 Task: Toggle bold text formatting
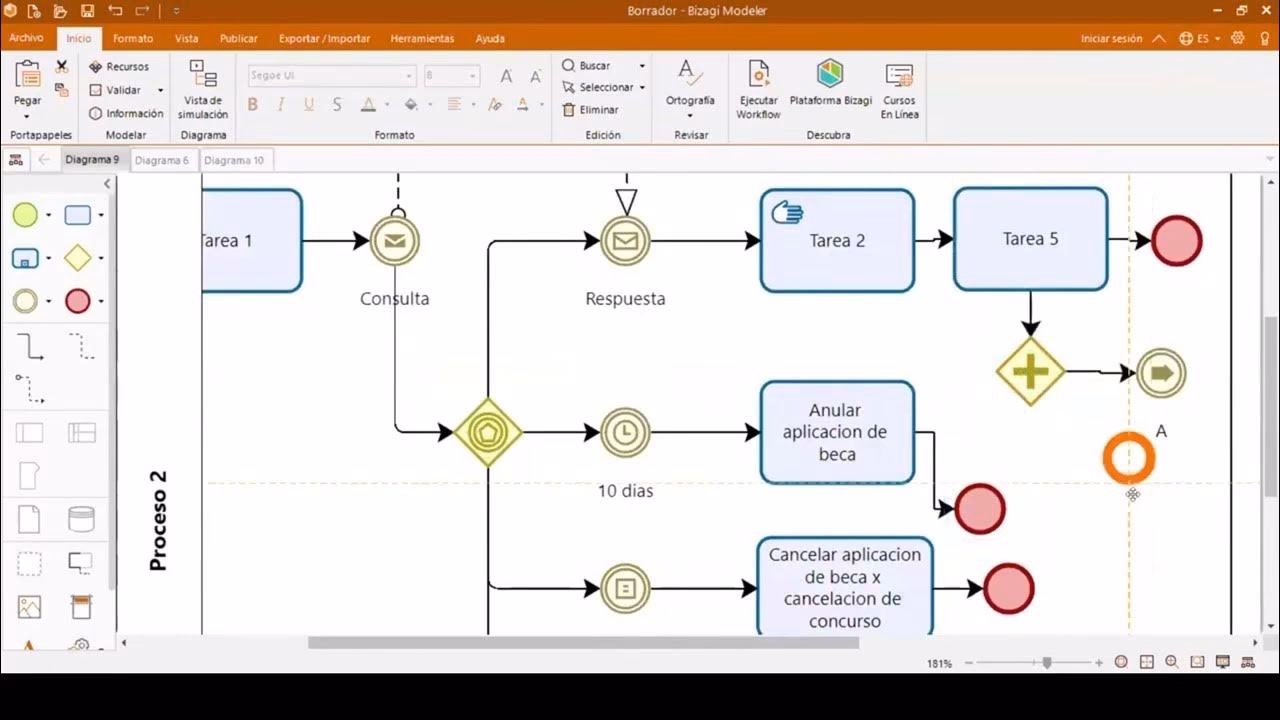pyautogui.click(x=253, y=105)
